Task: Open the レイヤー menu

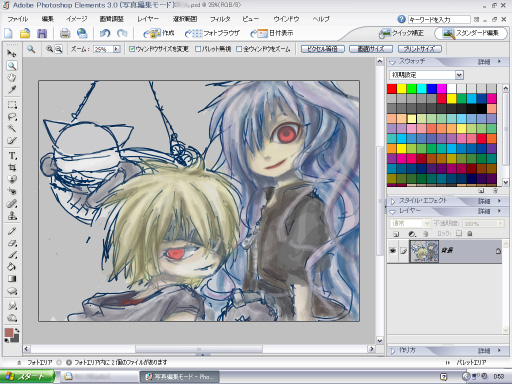Action: point(148,19)
